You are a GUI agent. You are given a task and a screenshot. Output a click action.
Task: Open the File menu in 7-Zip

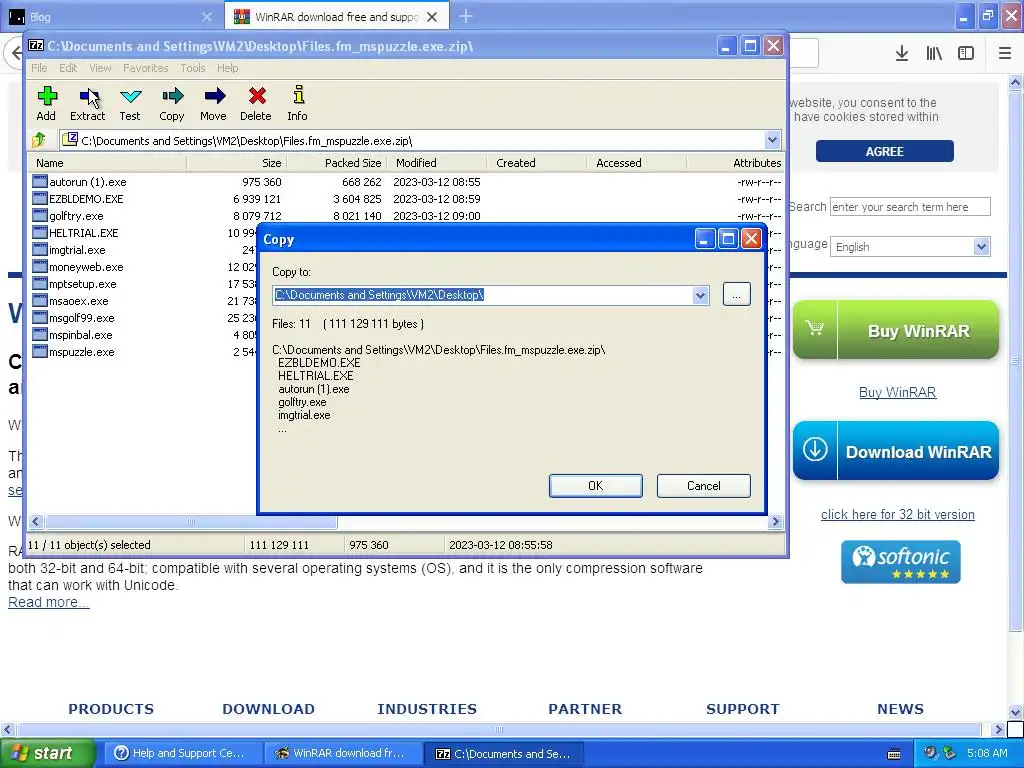pyautogui.click(x=39, y=68)
